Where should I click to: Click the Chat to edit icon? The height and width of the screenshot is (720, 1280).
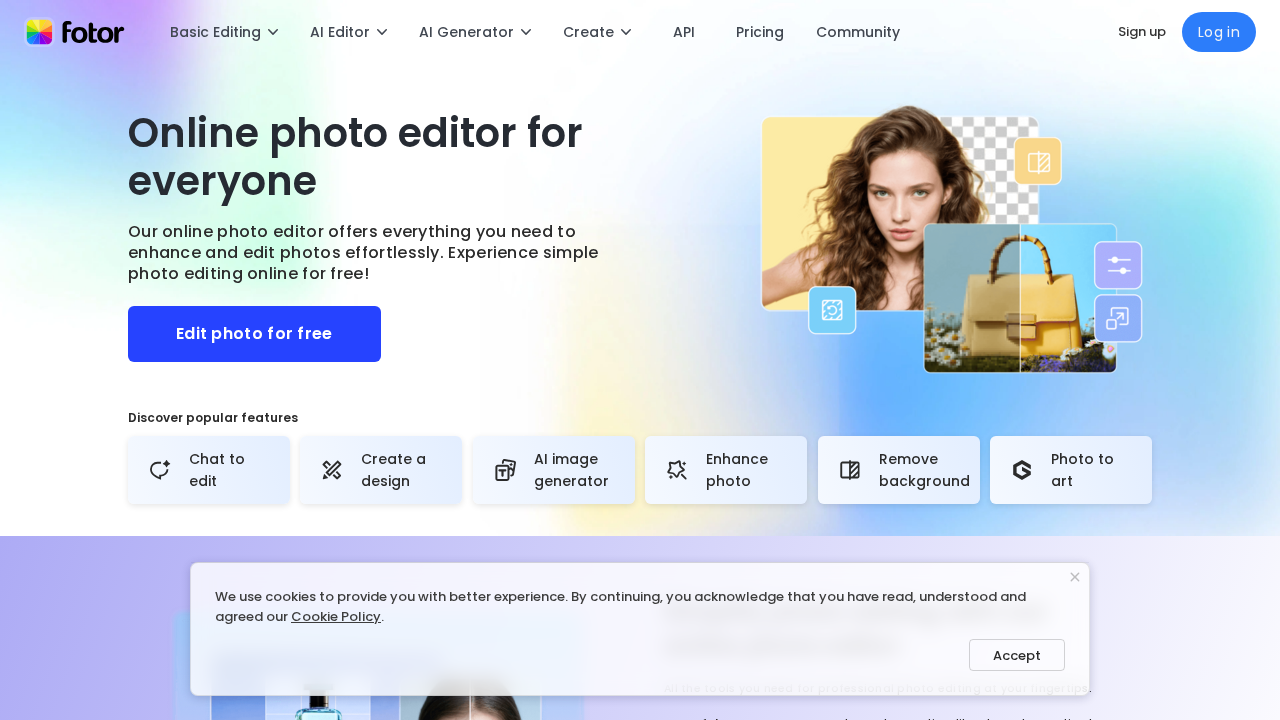tap(160, 470)
